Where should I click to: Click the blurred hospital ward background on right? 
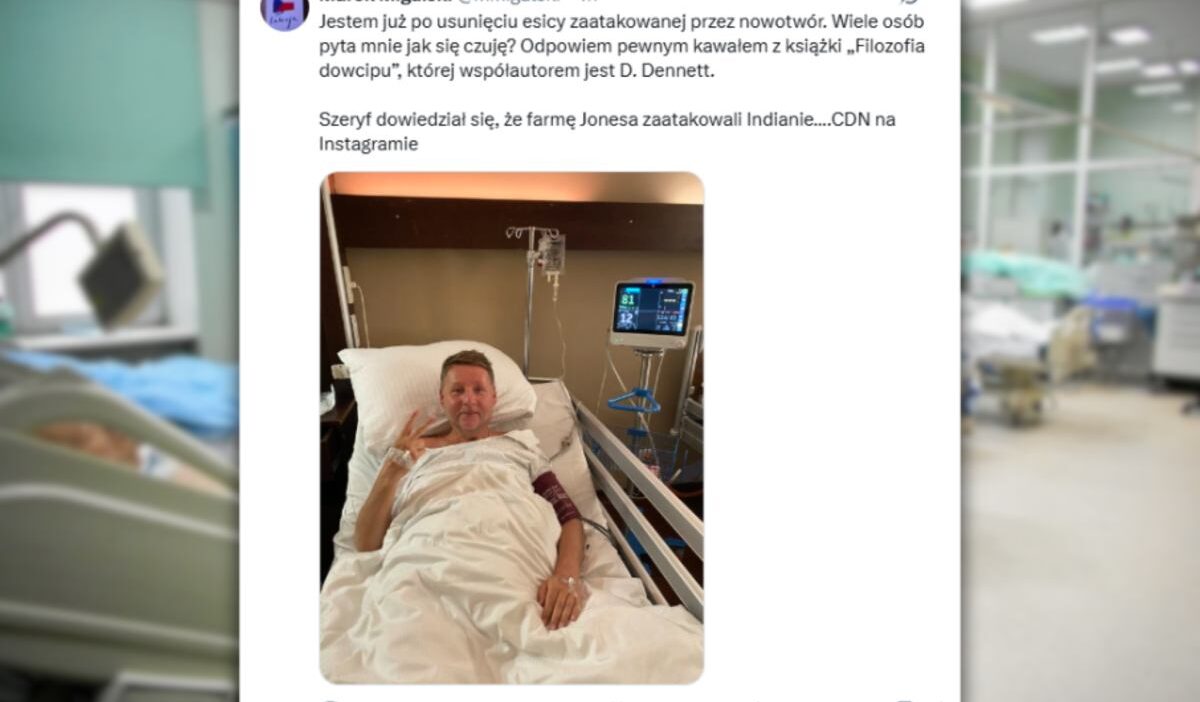click(1080, 350)
